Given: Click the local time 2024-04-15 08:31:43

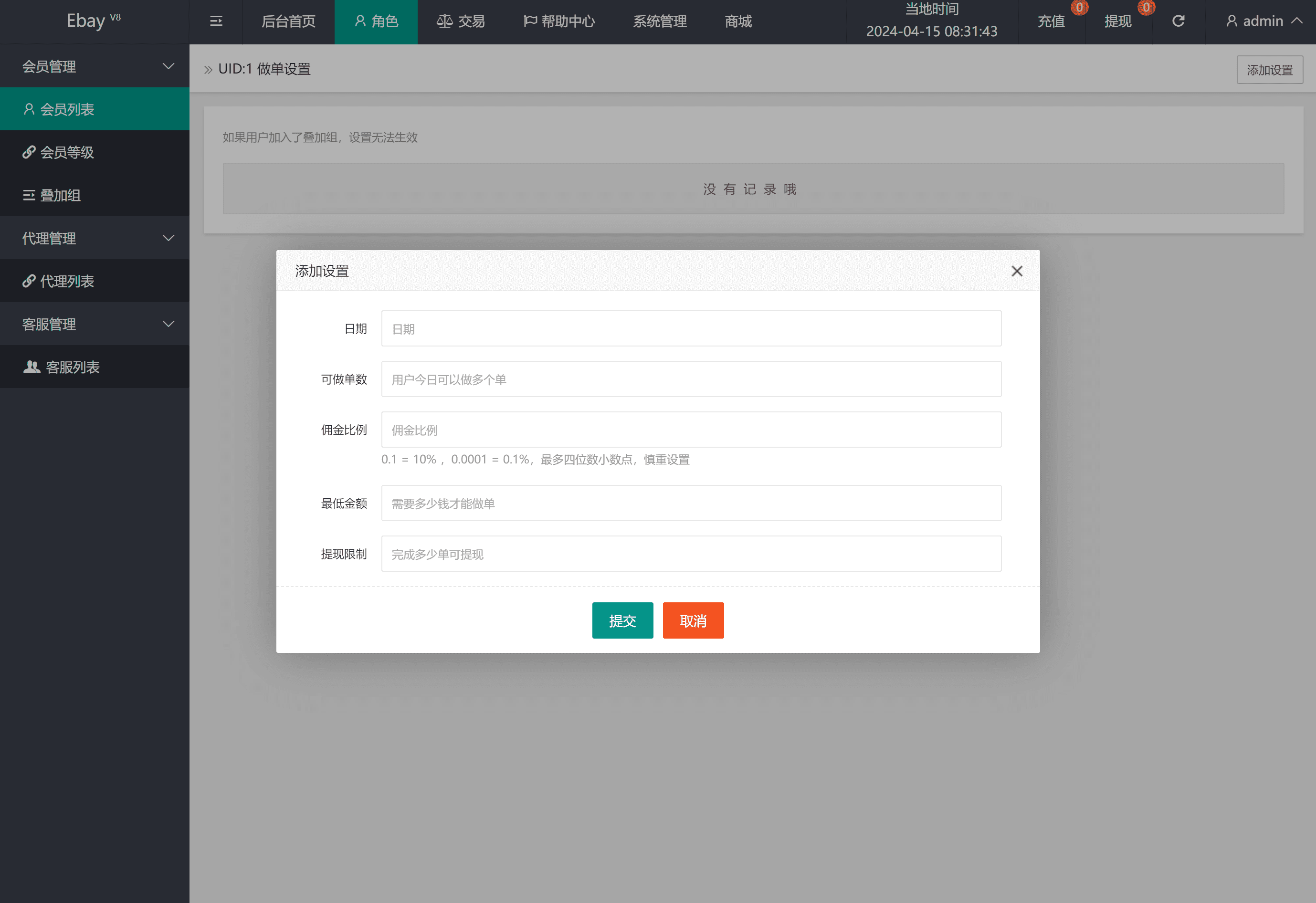Looking at the screenshot, I should pos(931,31).
